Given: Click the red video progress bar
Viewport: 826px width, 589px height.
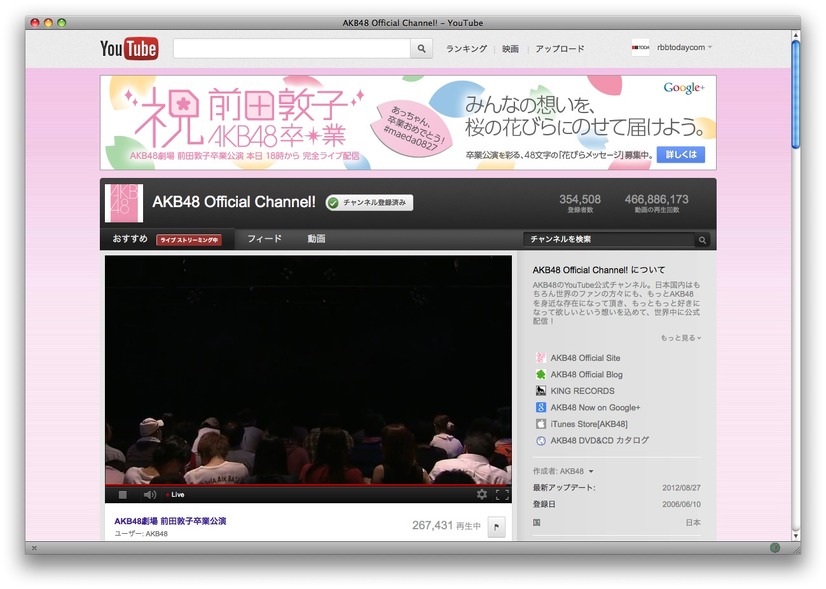Looking at the screenshot, I should click(308, 484).
